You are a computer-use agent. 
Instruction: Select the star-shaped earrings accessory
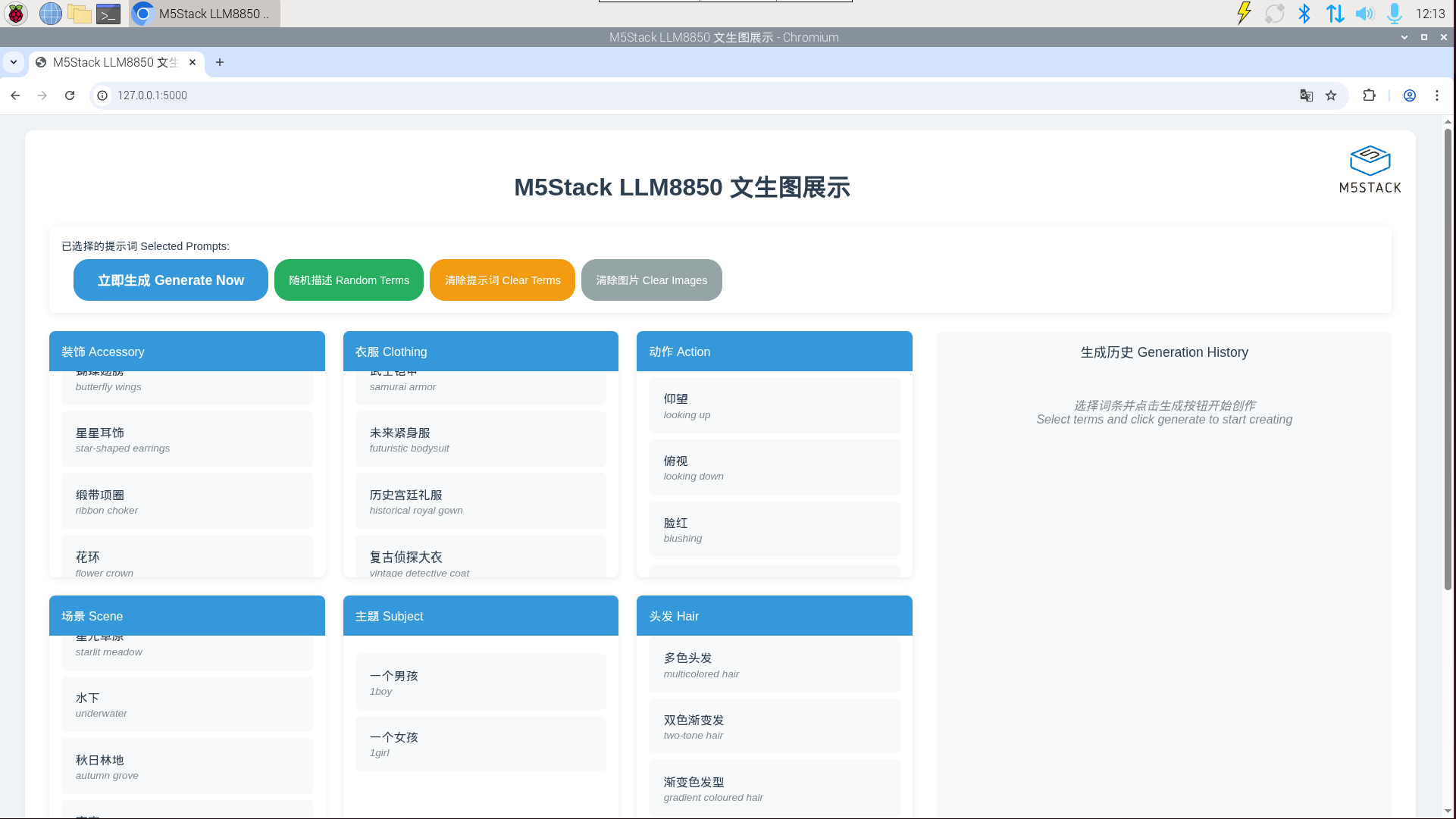tap(187, 439)
